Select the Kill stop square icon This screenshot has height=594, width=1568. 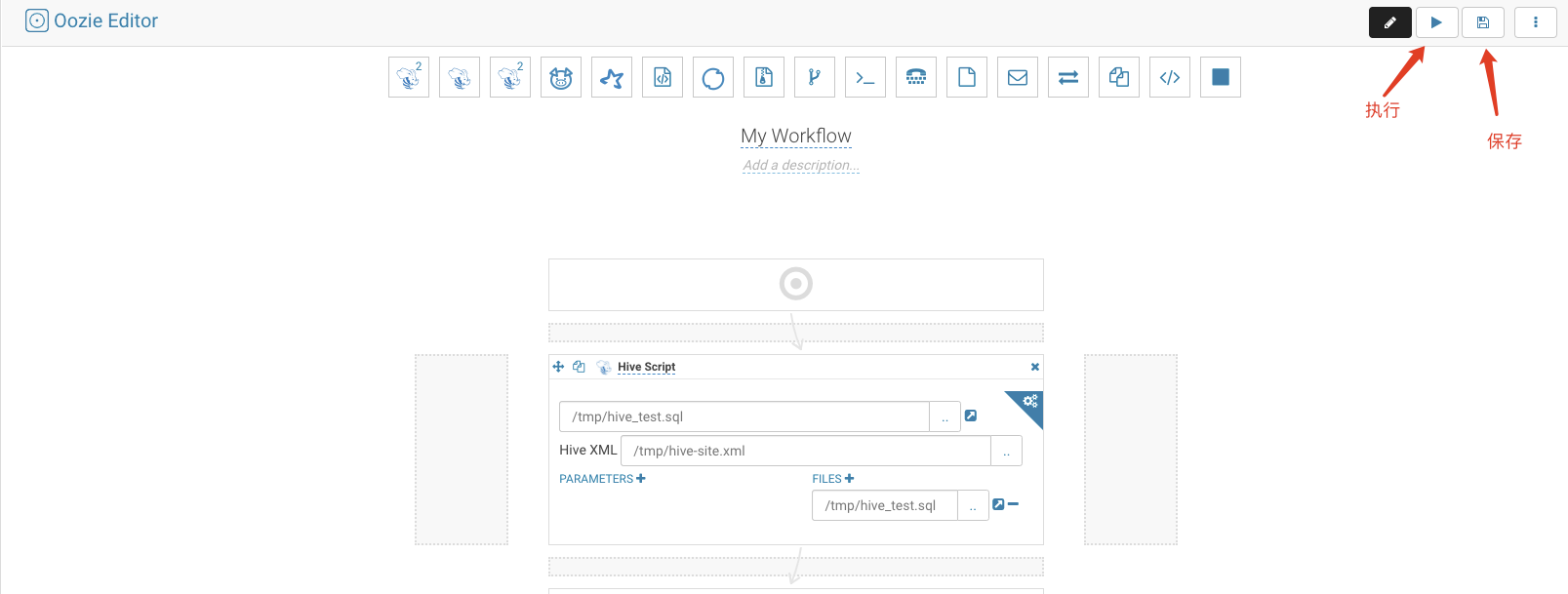point(1221,77)
